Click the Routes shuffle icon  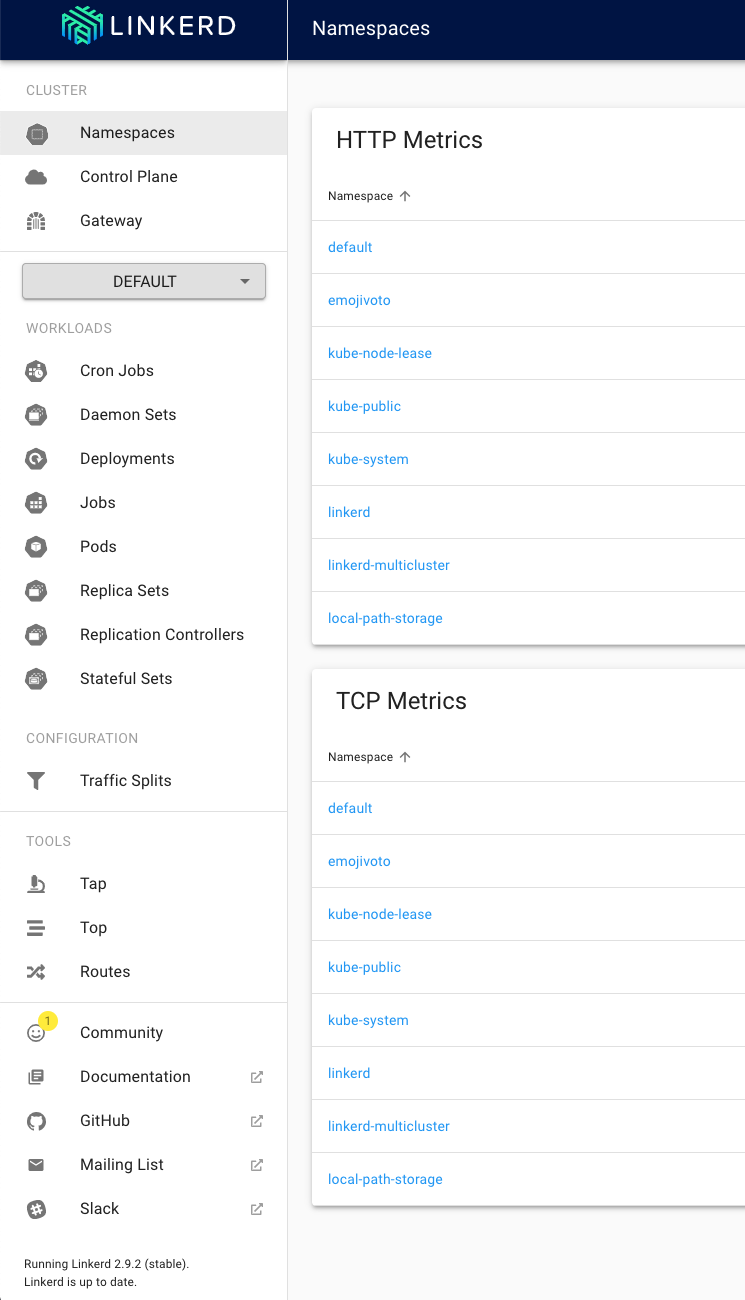tap(36, 971)
